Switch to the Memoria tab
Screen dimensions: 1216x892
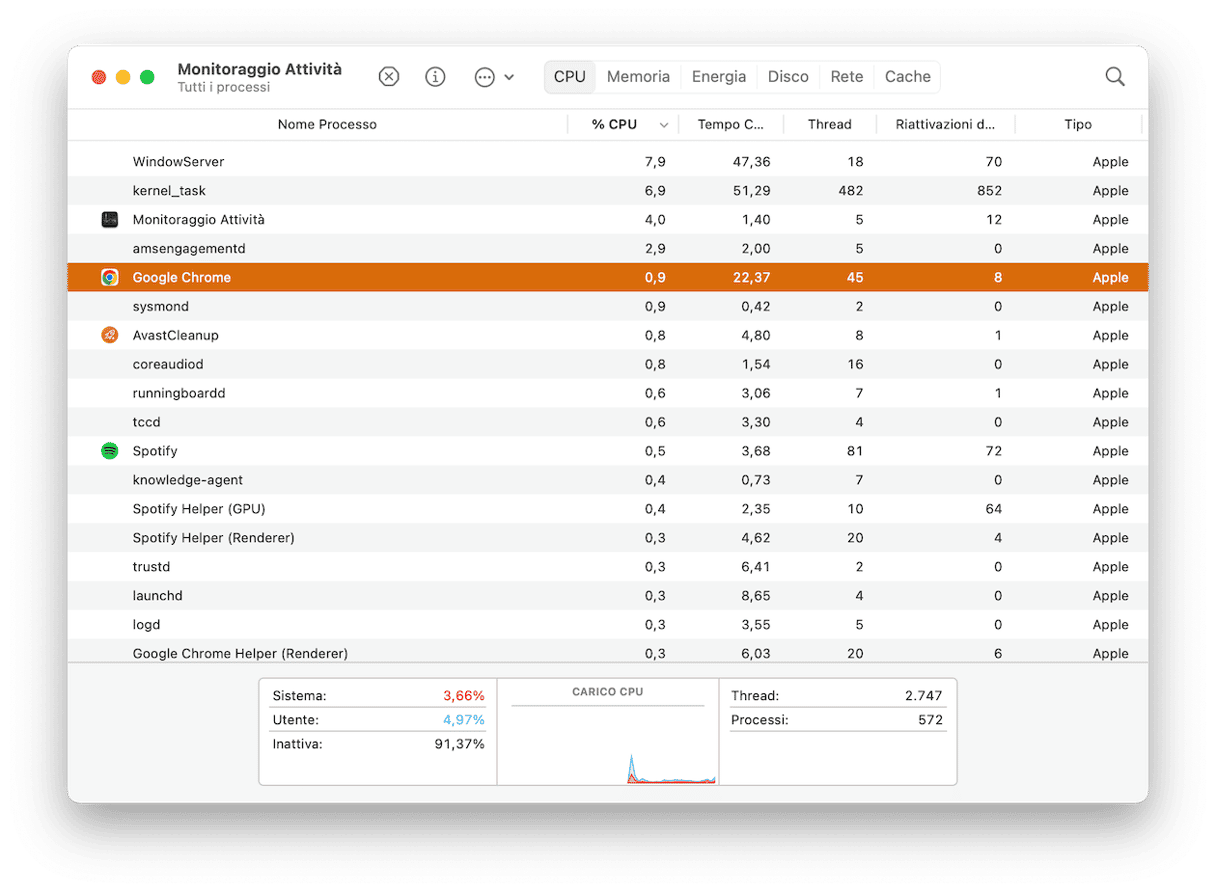click(x=638, y=77)
